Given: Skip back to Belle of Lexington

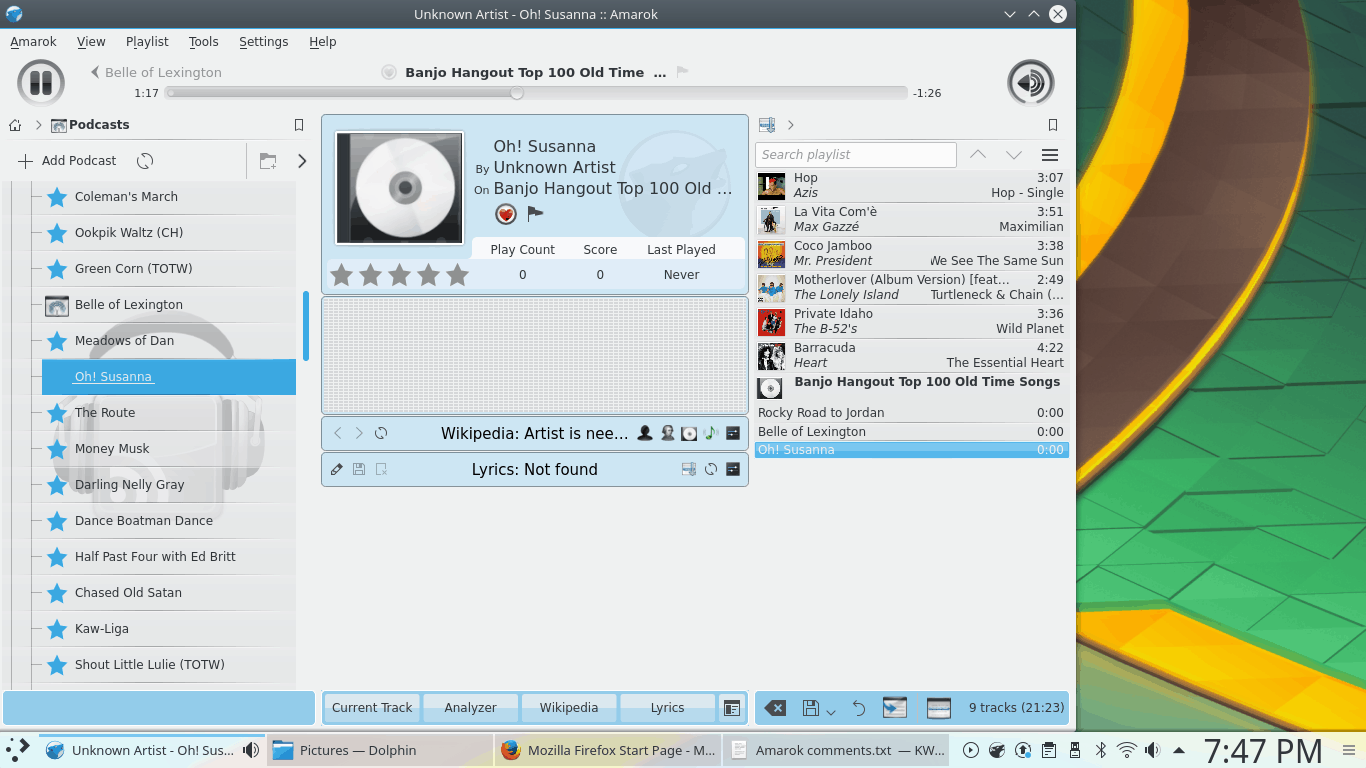Looking at the screenshot, I should pos(156,72).
